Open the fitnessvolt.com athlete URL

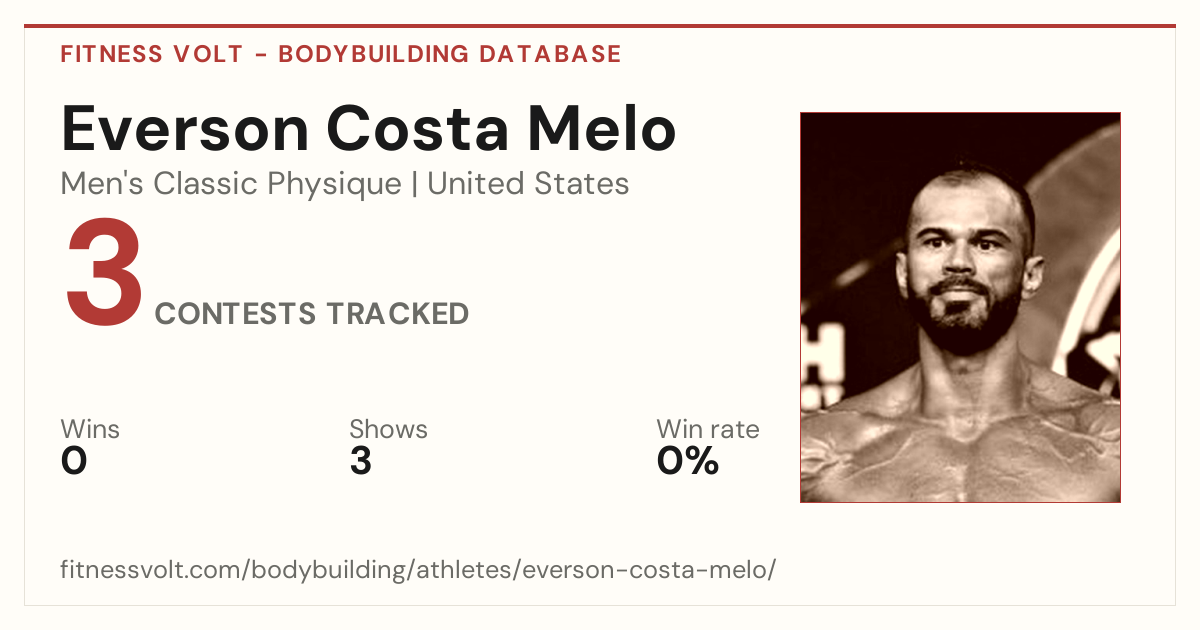click(x=418, y=571)
